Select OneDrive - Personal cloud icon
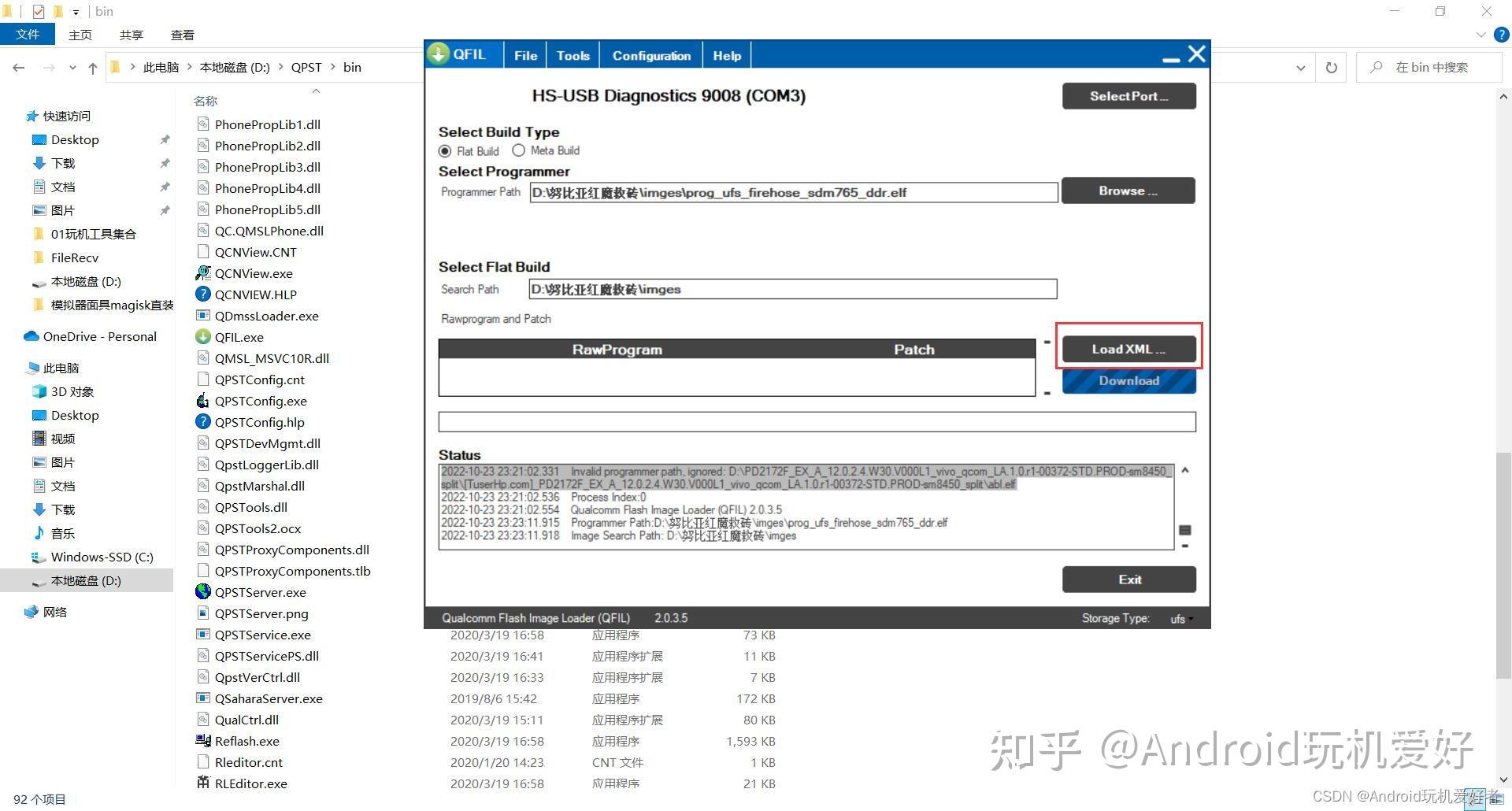 (31, 336)
